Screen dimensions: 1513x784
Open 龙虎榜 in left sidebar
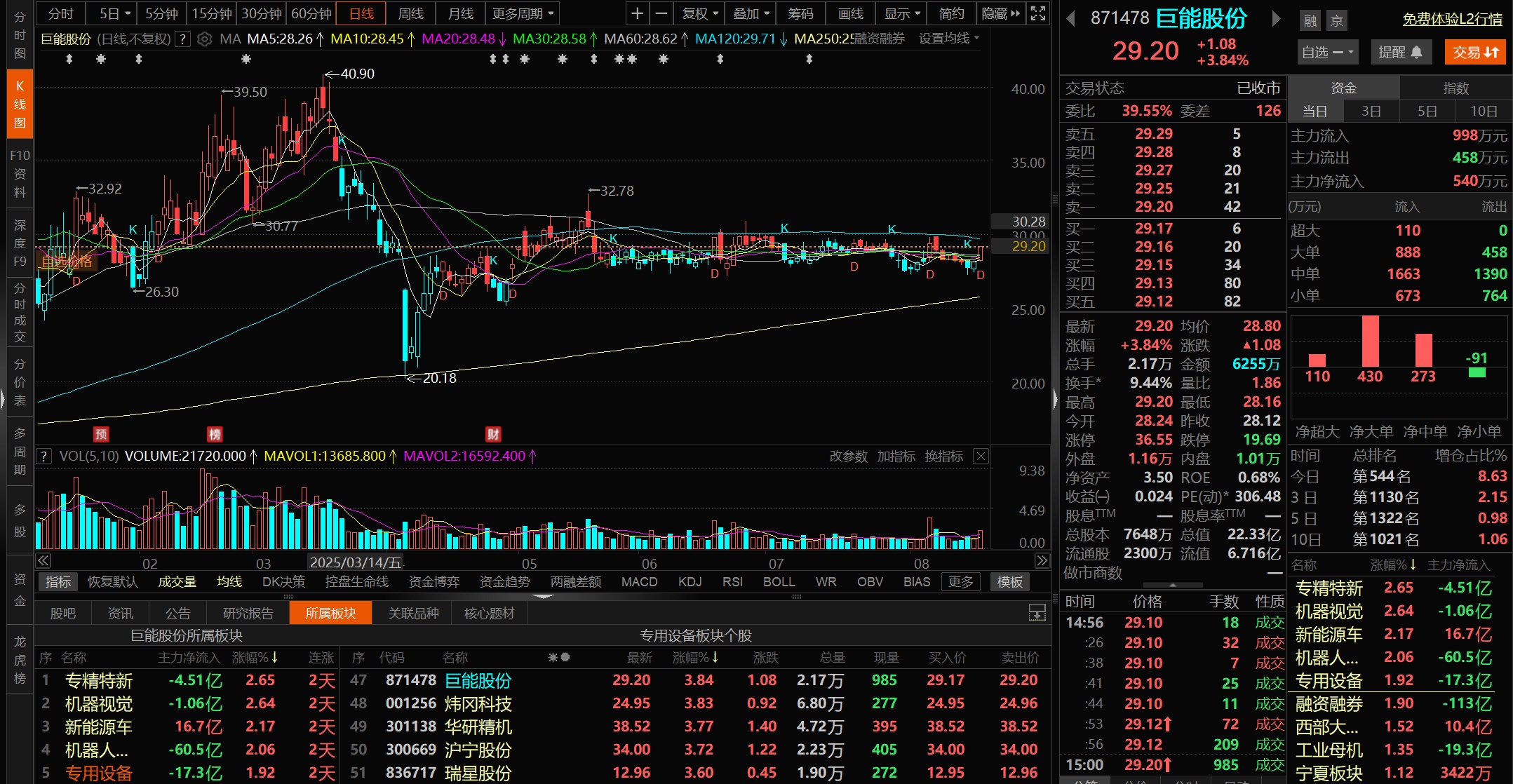[x=20, y=659]
